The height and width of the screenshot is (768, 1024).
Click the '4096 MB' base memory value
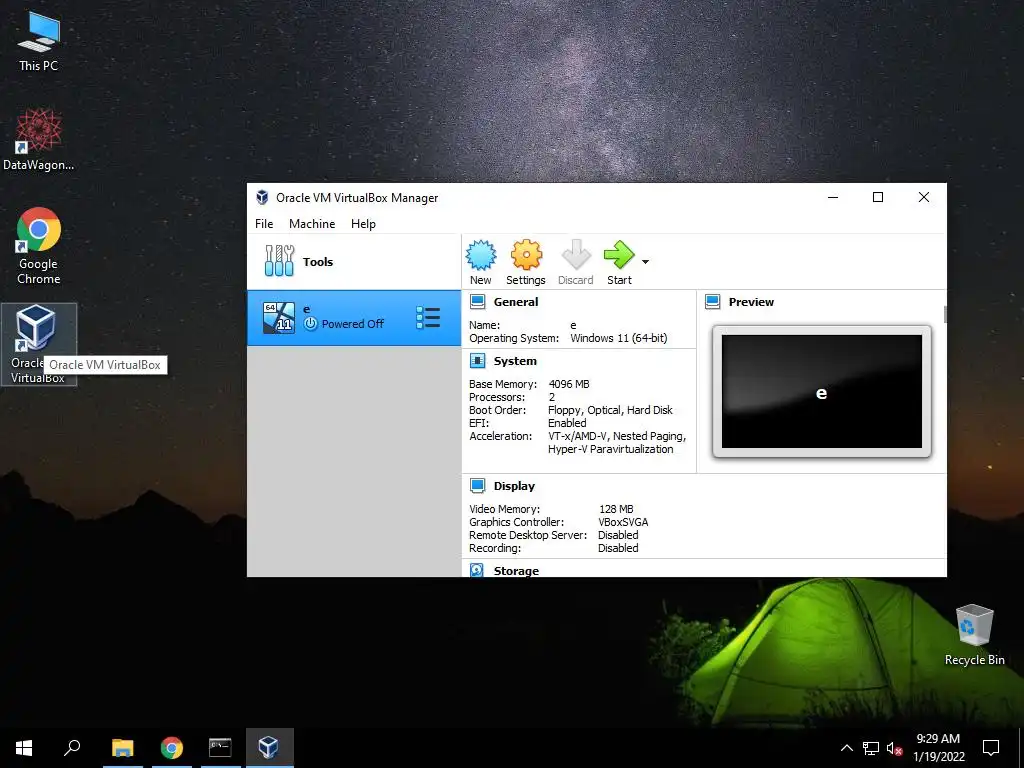[569, 384]
